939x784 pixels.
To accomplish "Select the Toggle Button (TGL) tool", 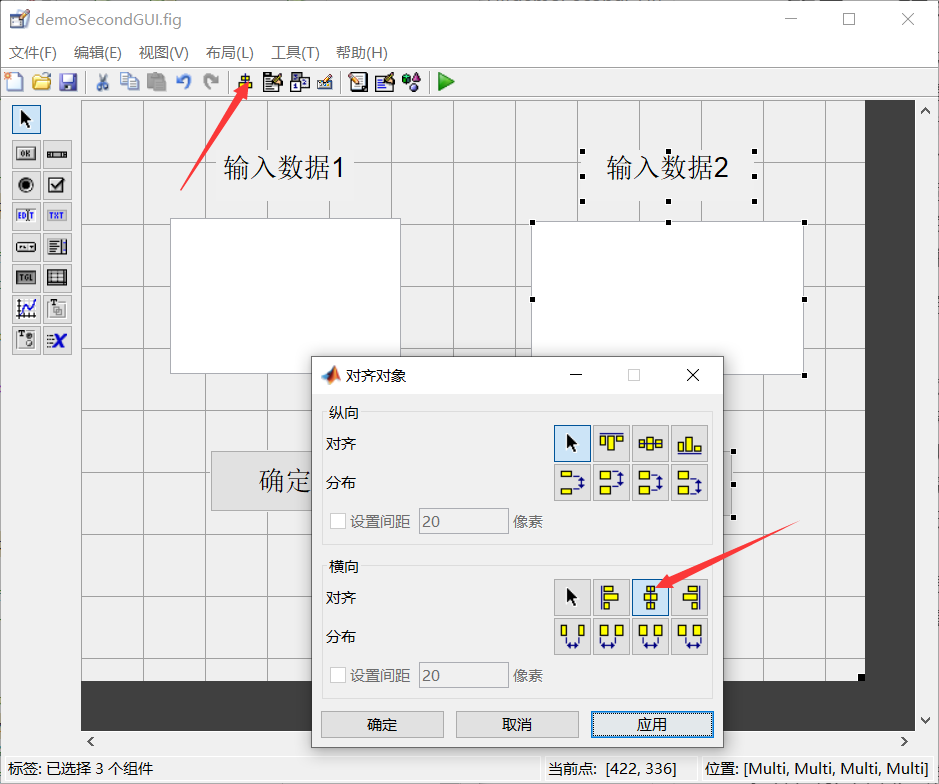I will tap(26, 277).
